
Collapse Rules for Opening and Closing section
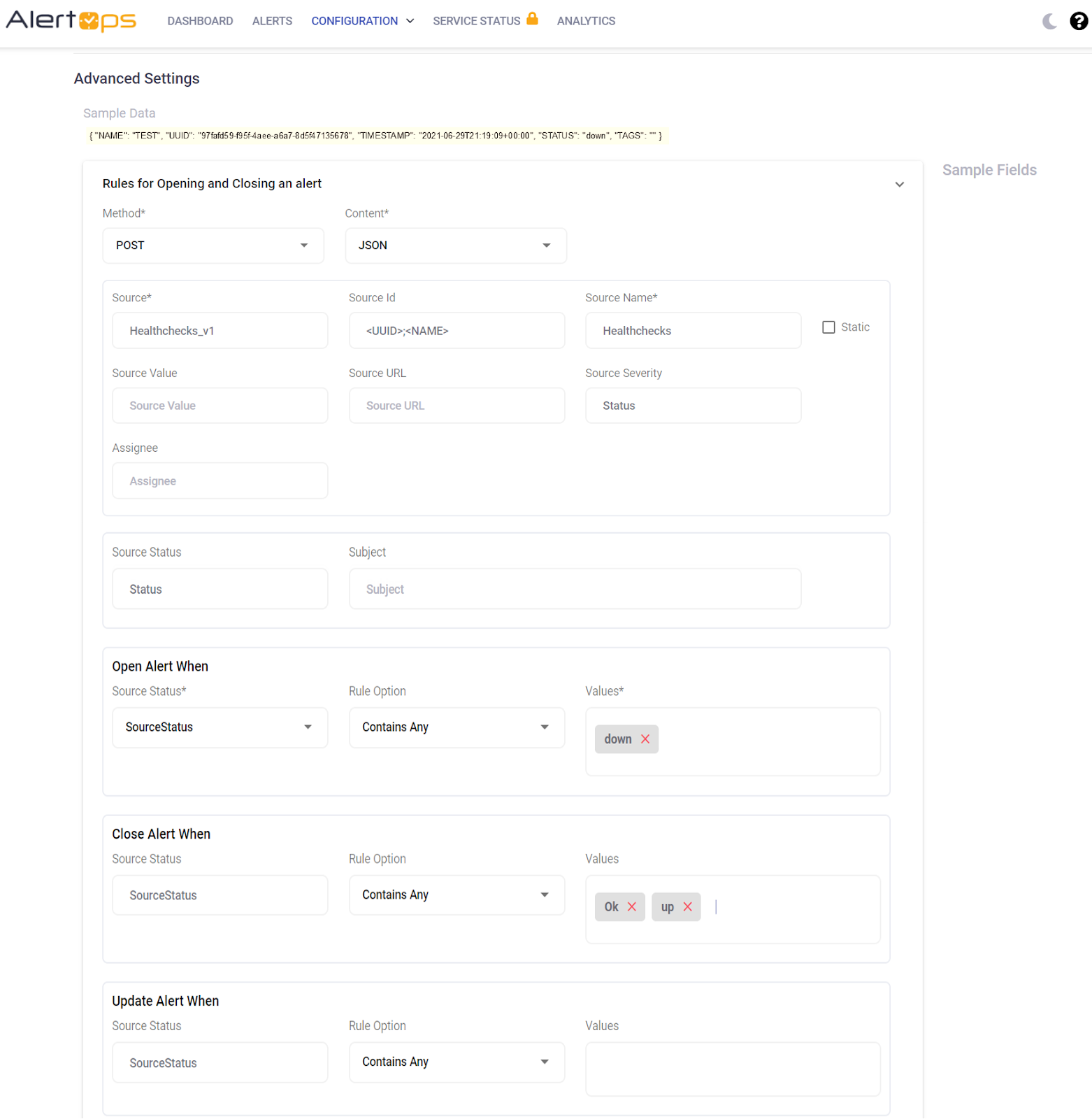899,185
